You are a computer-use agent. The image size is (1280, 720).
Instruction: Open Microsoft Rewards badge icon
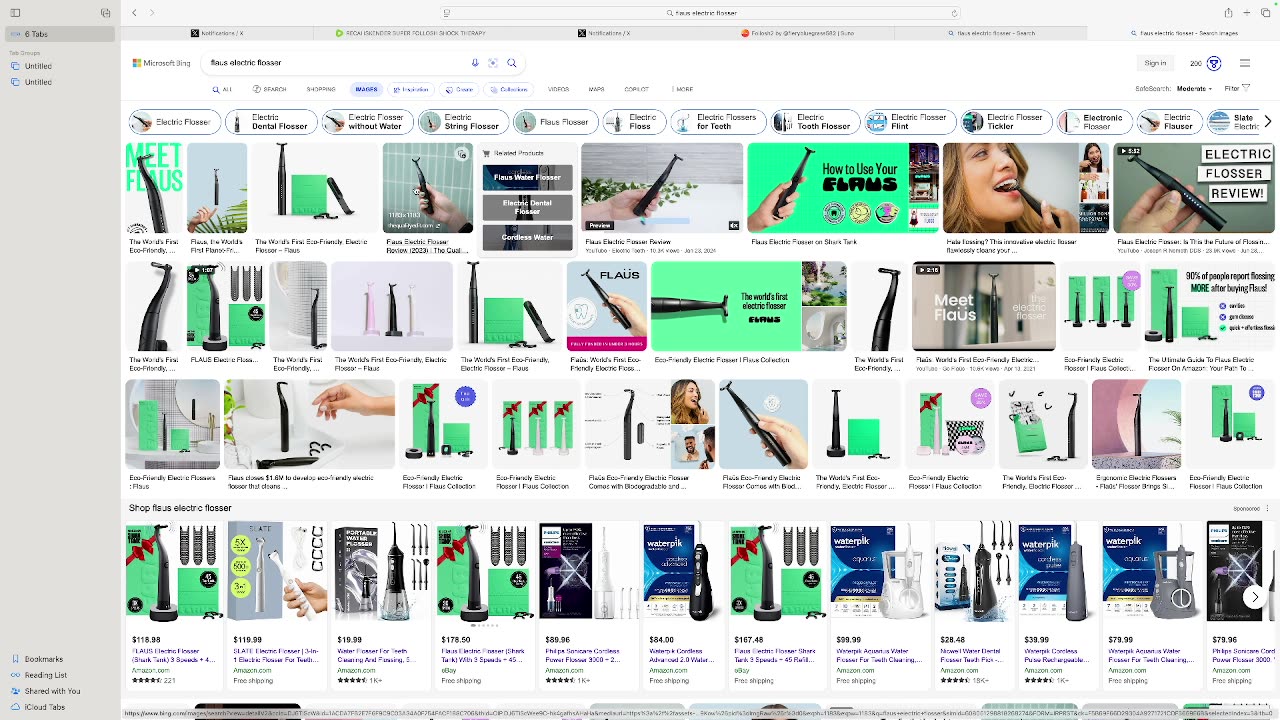(x=1214, y=63)
